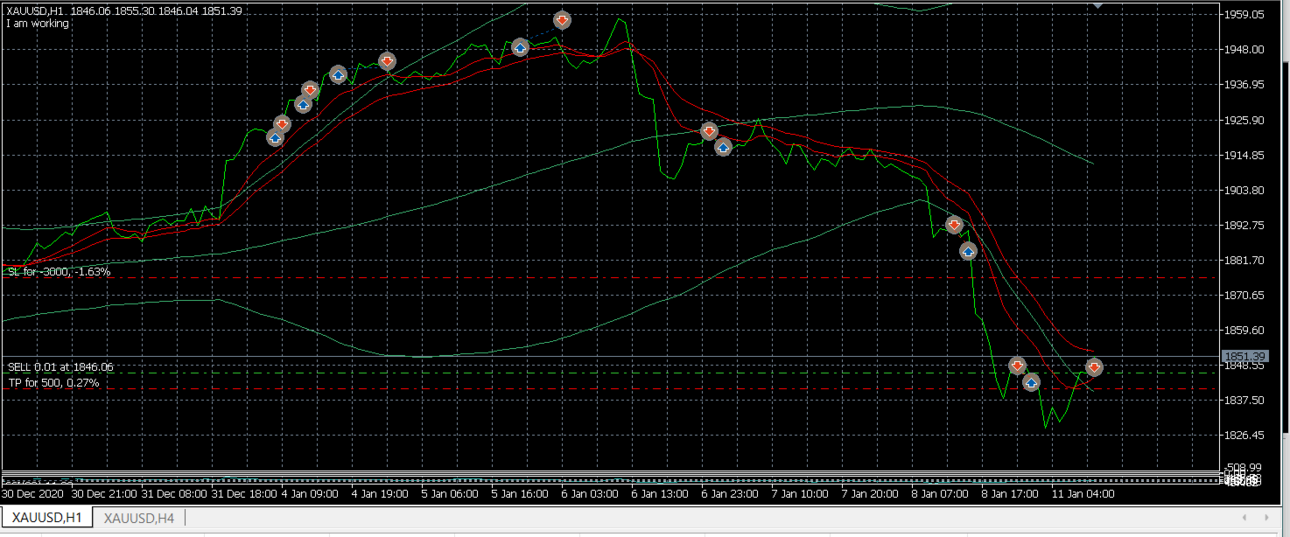Click the '5 Jan 06:00' time axis label
Viewport: 1290px width, 537px height.
[x=450, y=494]
